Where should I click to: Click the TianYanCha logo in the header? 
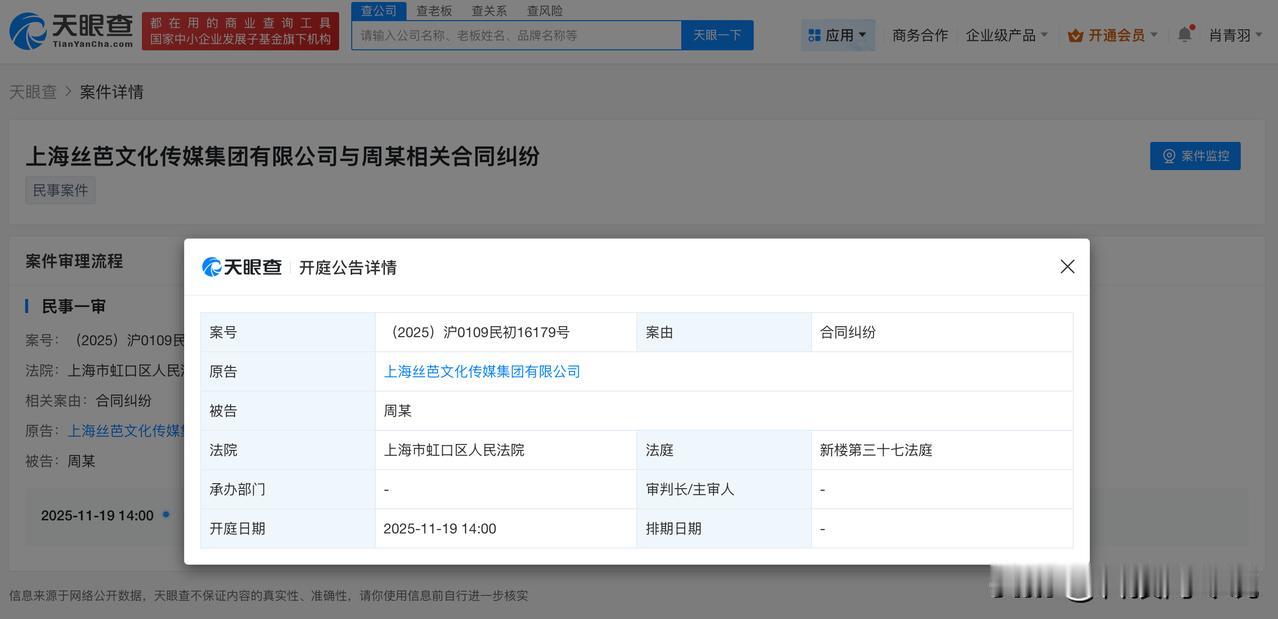coord(71,31)
